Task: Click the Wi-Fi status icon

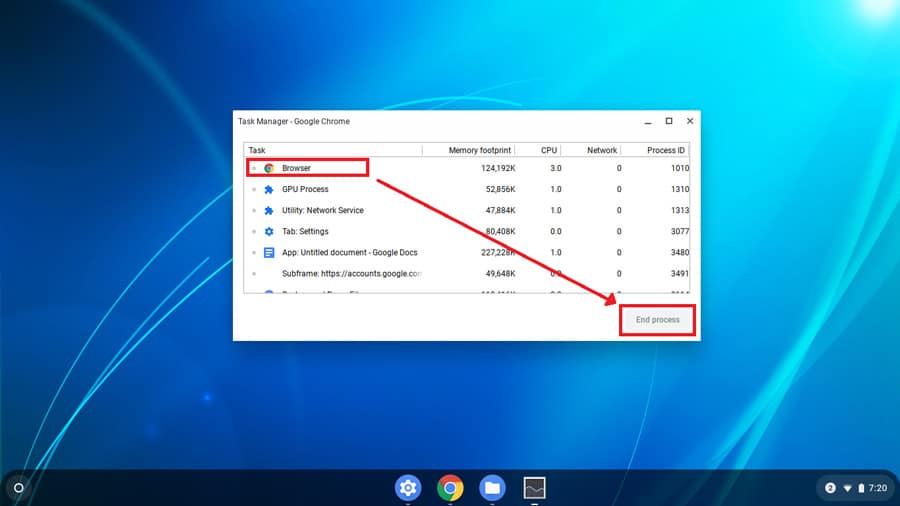Action: (x=847, y=488)
